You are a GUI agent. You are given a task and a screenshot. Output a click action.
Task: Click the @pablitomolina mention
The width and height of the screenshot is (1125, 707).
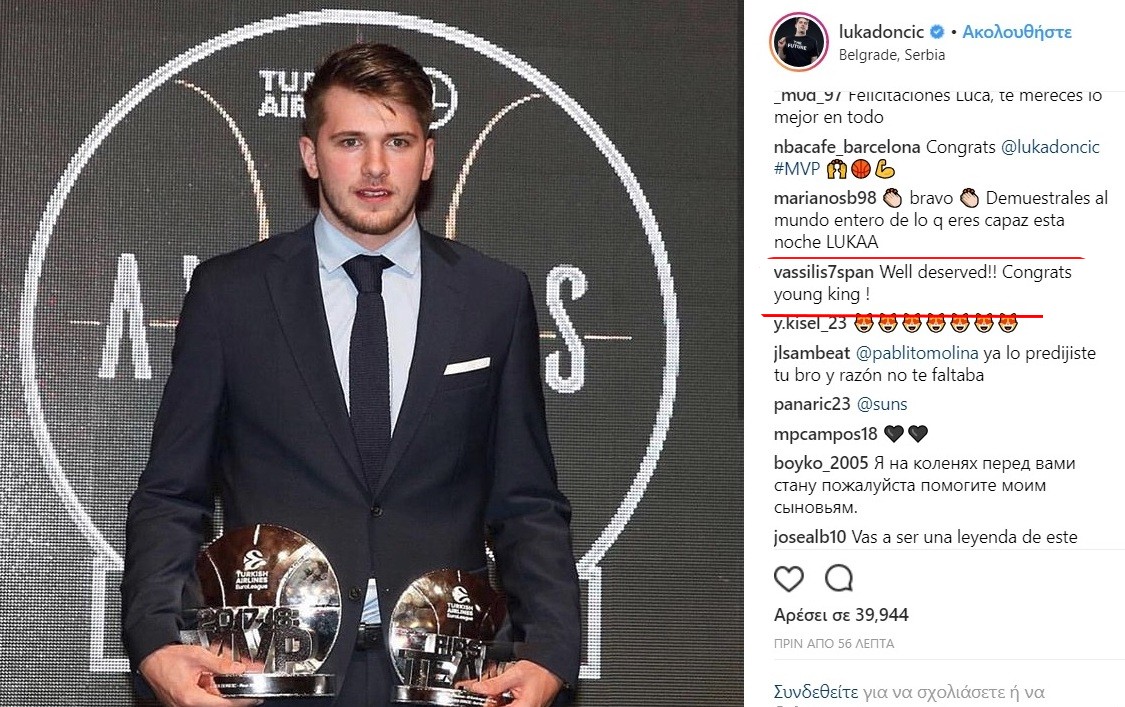pyautogui.click(x=917, y=353)
